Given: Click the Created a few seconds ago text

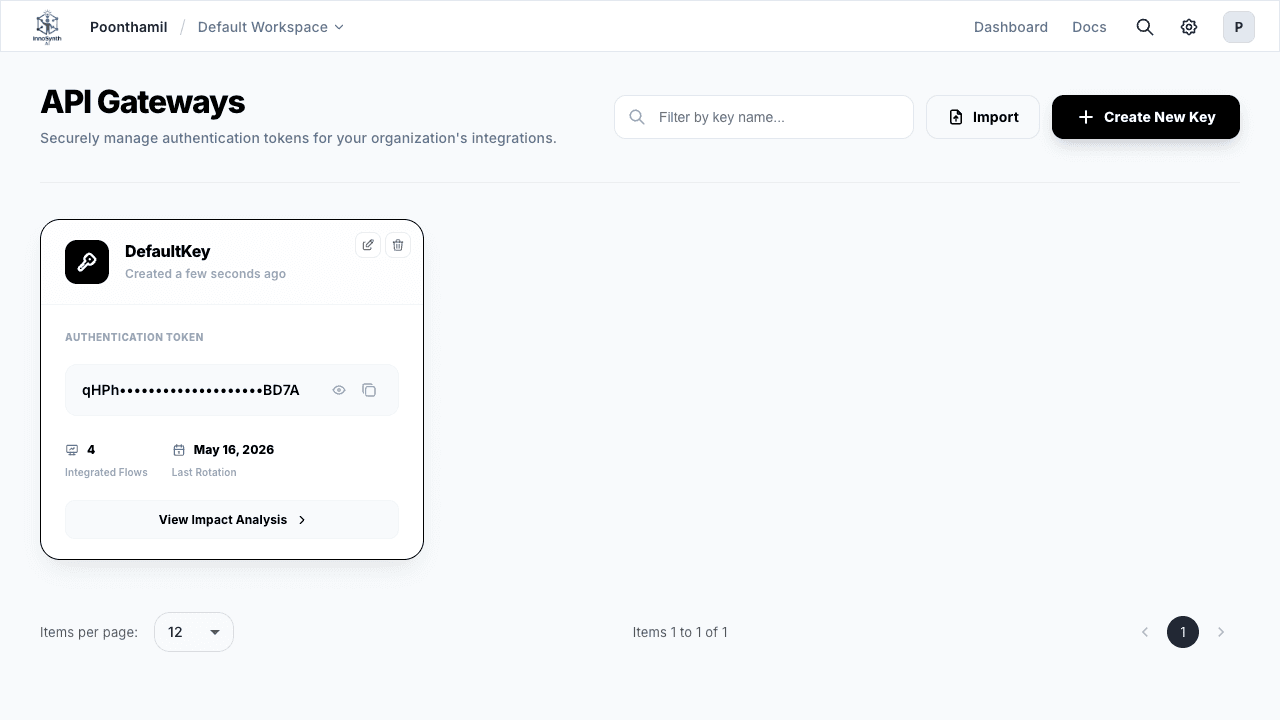Looking at the screenshot, I should pyautogui.click(x=205, y=274).
